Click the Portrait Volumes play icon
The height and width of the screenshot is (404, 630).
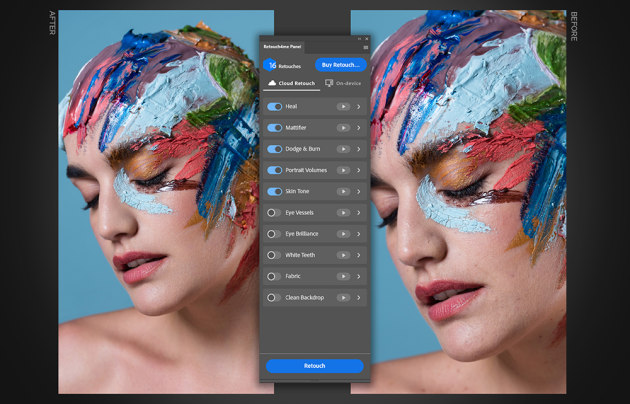(x=343, y=170)
